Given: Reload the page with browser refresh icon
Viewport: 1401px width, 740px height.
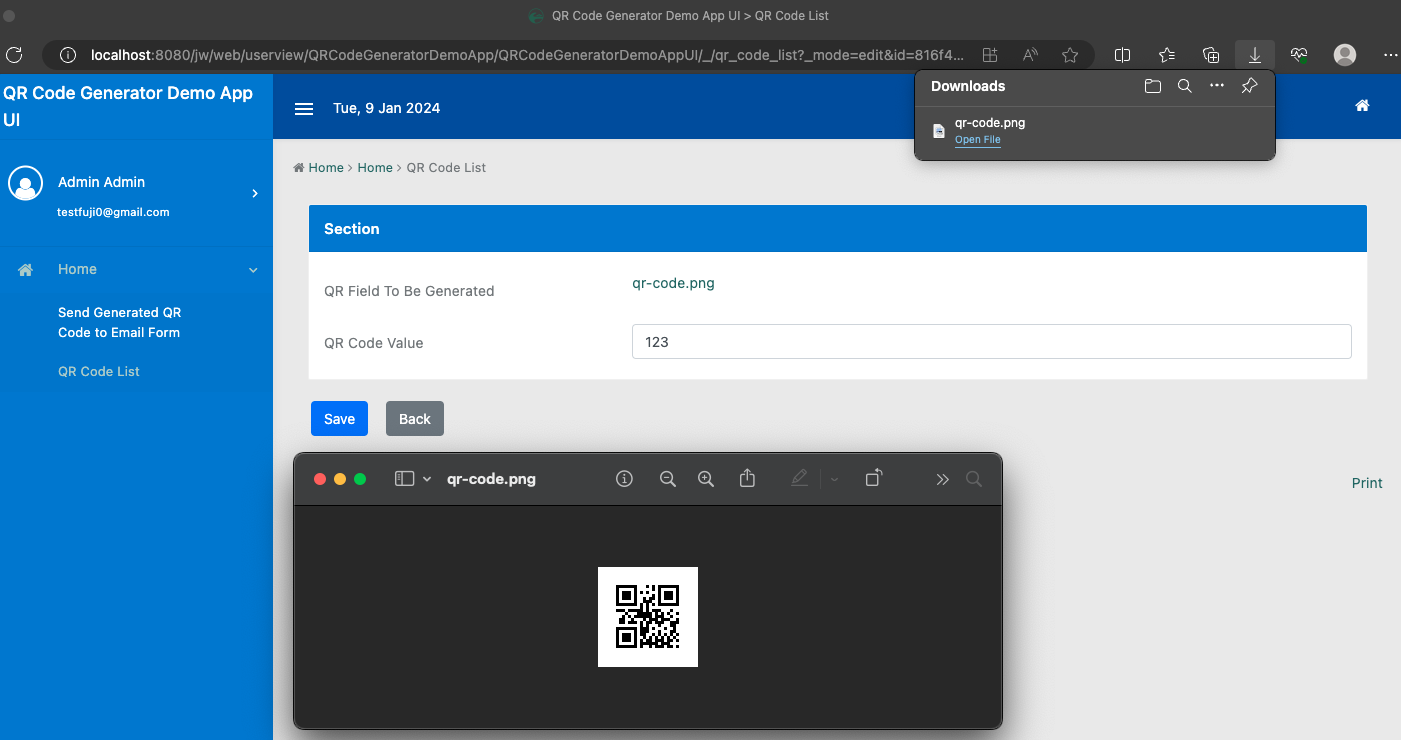Looking at the screenshot, I should pos(14,55).
